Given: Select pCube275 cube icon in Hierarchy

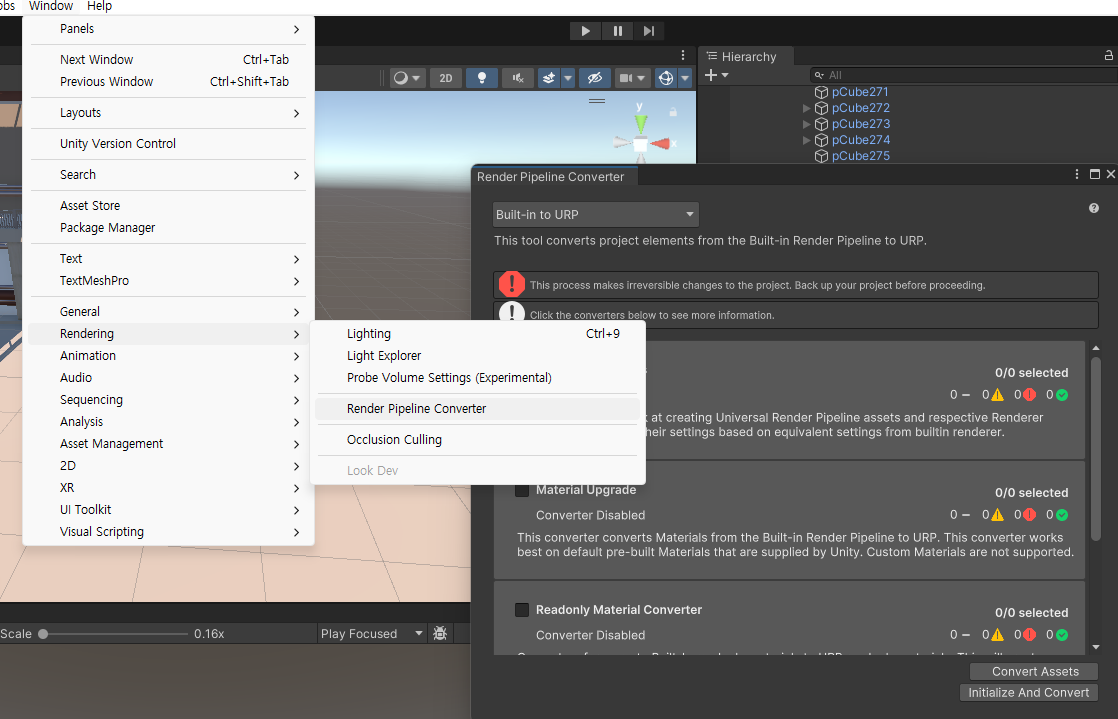Looking at the screenshot, I should click(x=821, y=156).
